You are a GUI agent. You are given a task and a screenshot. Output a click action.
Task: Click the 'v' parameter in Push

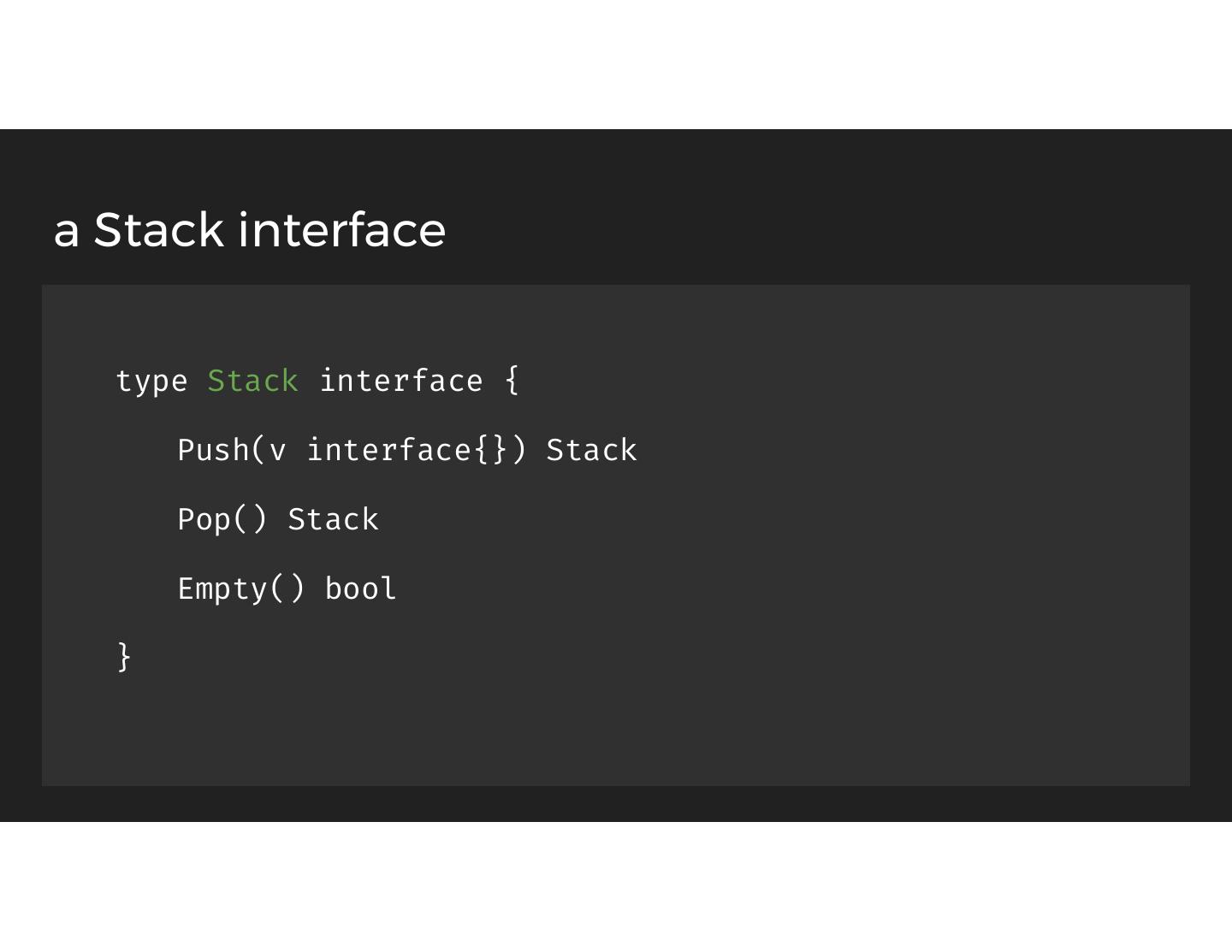[x=277, y=451]
